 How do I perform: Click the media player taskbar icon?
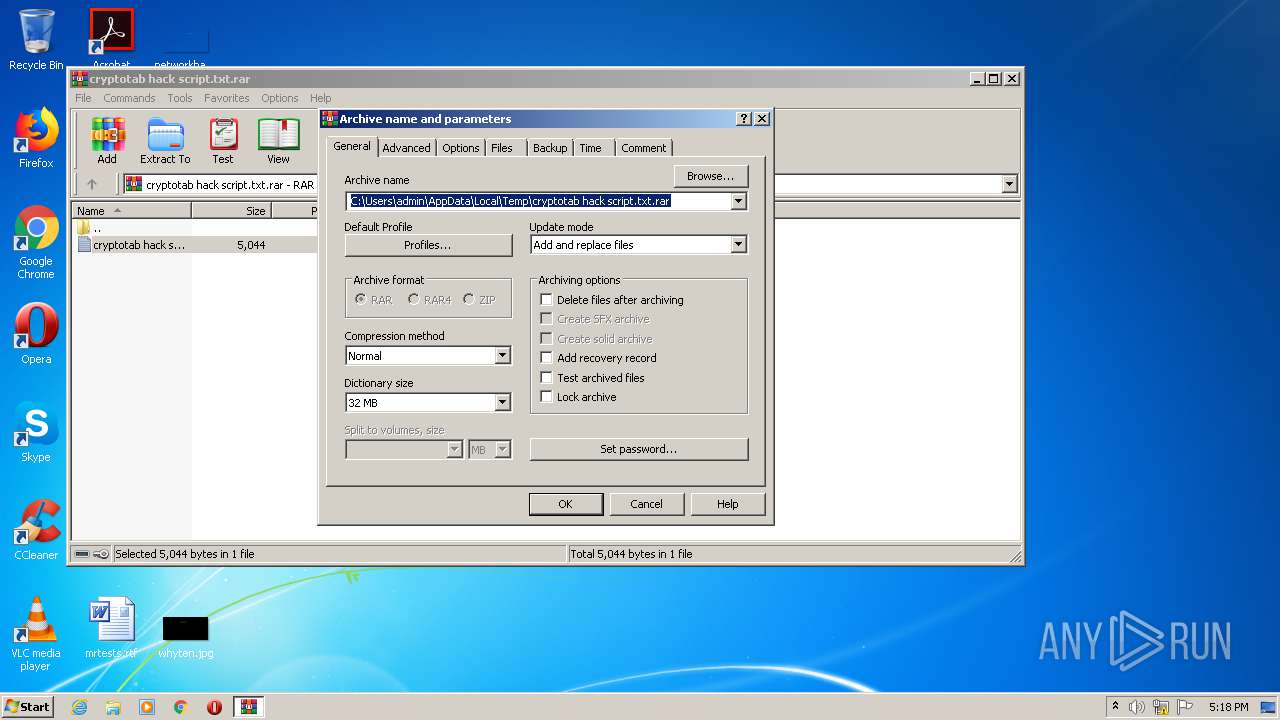(147, 707)
